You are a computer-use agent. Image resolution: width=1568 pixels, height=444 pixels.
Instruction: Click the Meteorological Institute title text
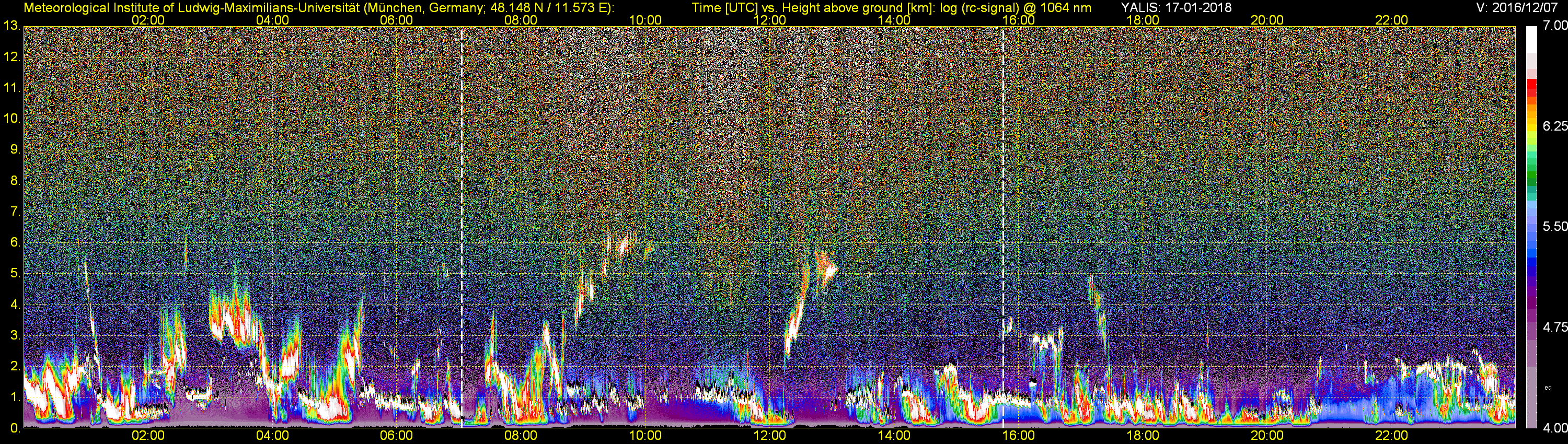pyautogui.click(x=319, y=7)
